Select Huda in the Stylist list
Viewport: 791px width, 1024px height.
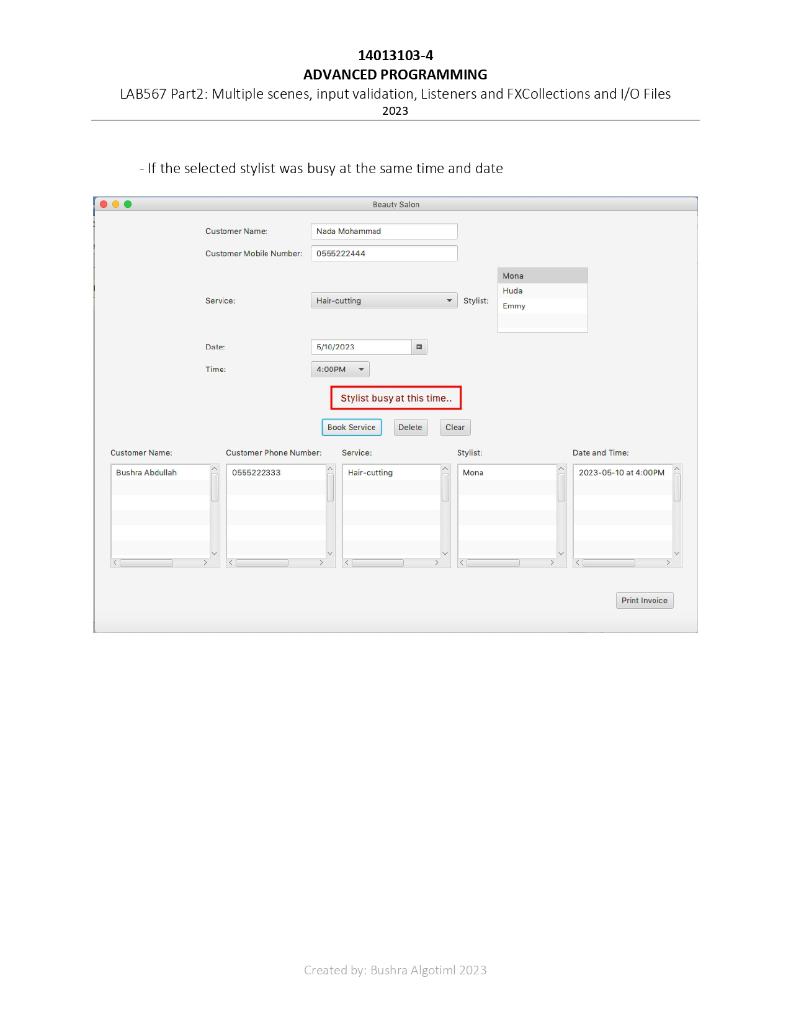(x=542, y=291)
